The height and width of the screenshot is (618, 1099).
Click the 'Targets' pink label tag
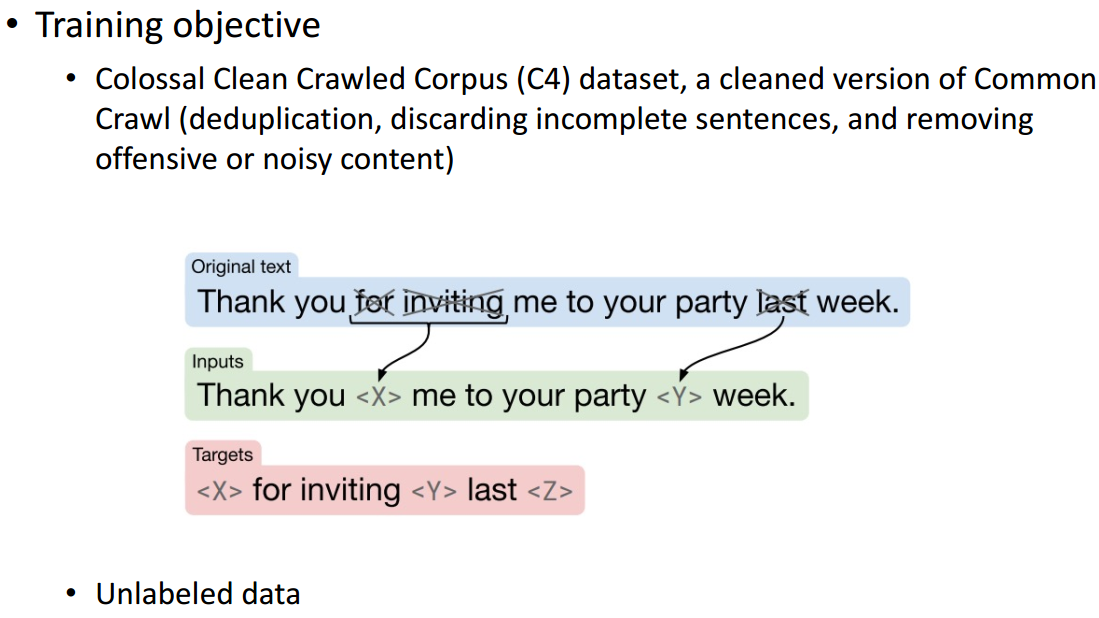(223, 454)
